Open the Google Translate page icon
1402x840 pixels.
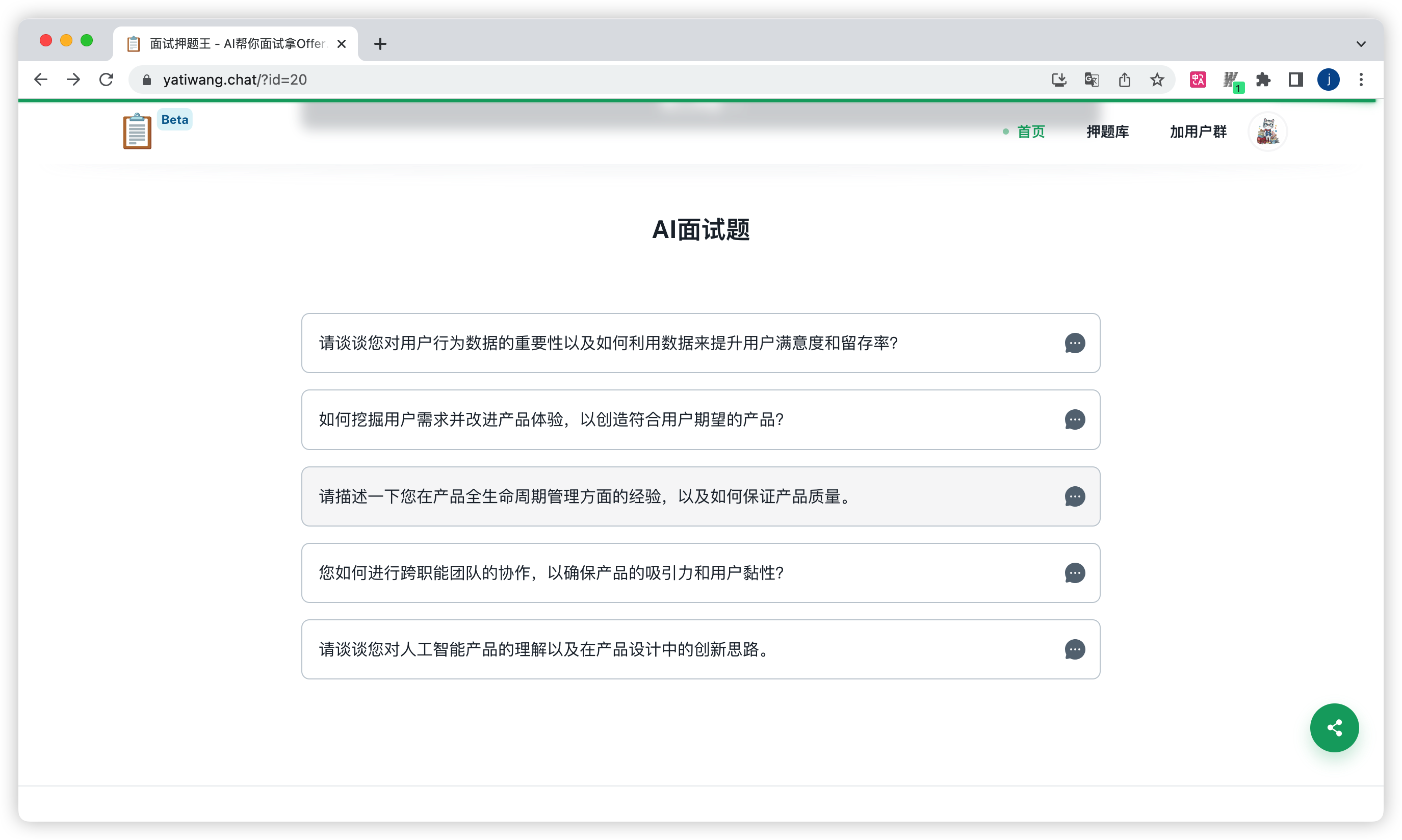click(x=1091, y=80)
